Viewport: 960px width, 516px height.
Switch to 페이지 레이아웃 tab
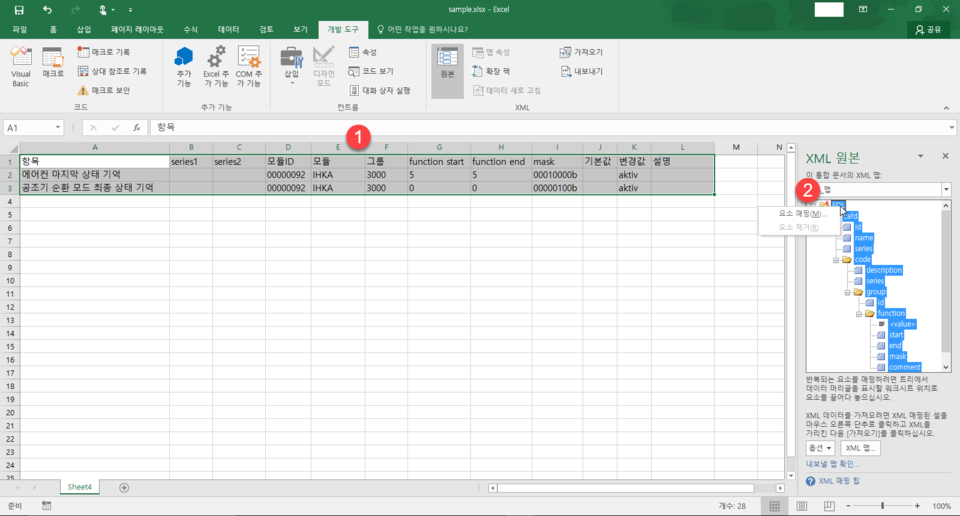(x=137, y=29)
